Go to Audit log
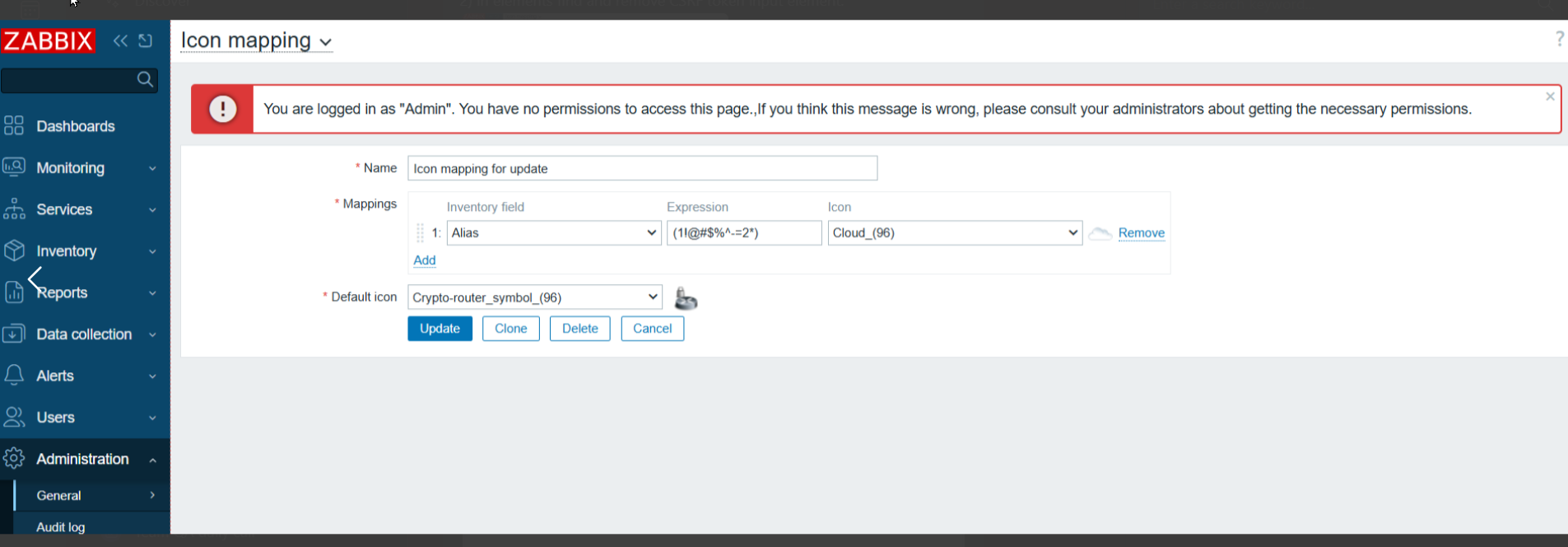 pyautogui.click(x=61, y=527)
